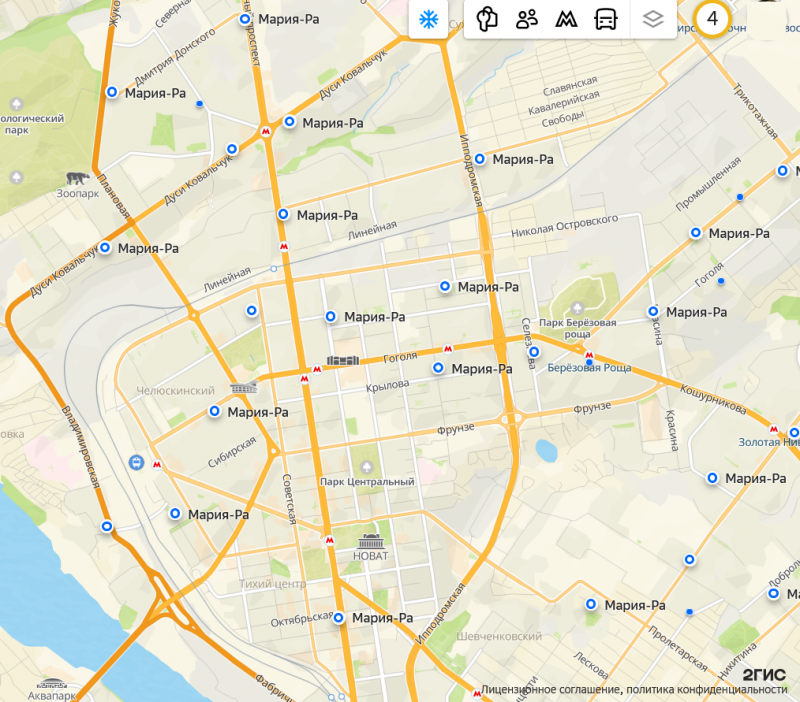Select the Зоопарк polar bear landmark icon
The image size is (800, 702).
[78, 179]
